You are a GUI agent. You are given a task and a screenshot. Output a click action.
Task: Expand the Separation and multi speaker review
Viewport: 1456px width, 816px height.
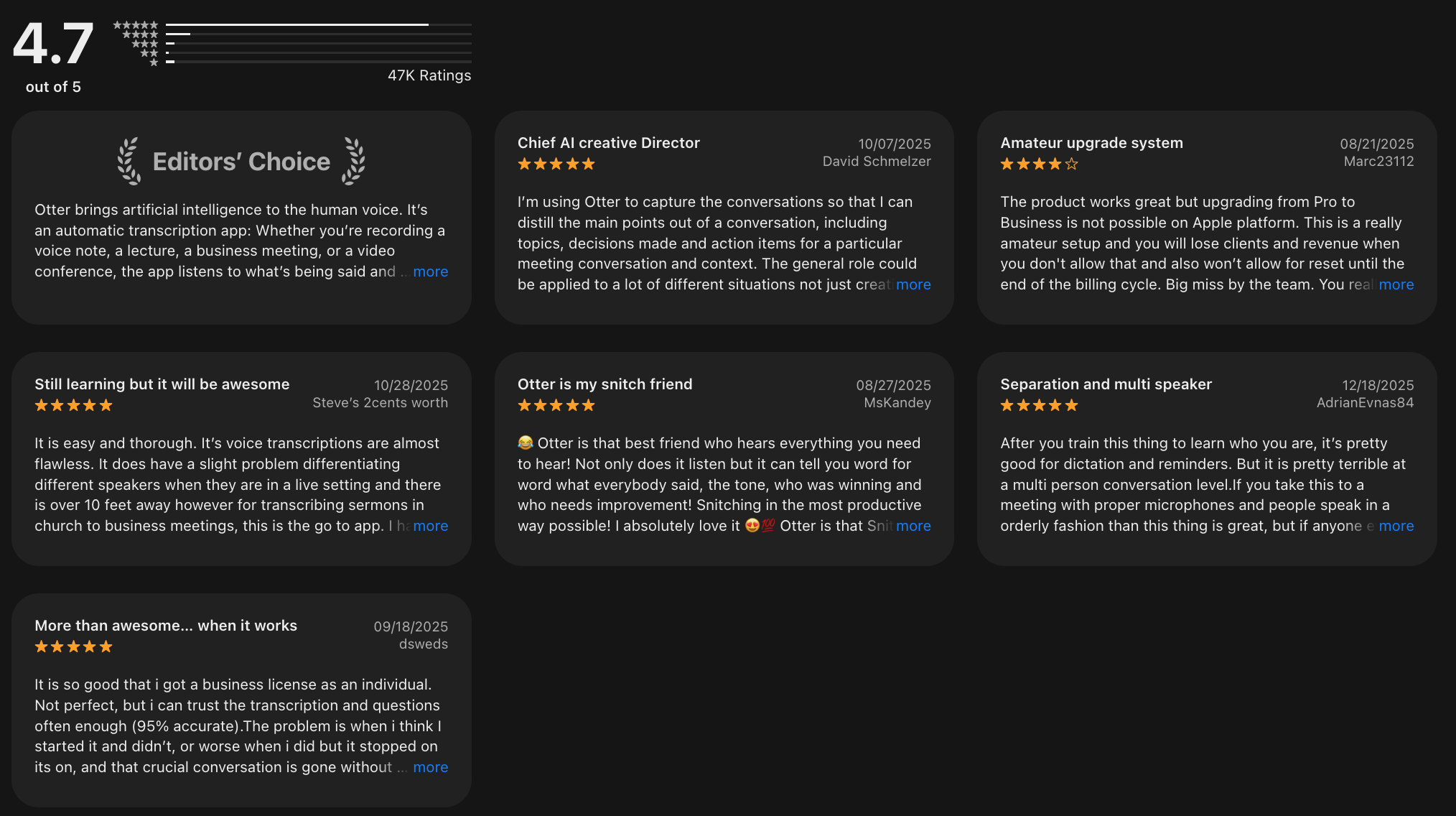coord(1396,526)
